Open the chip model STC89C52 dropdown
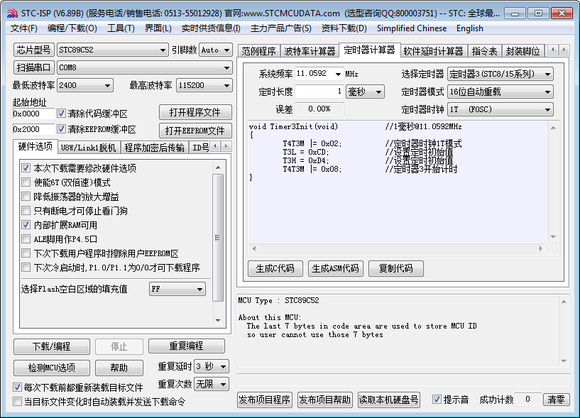The image size is (580, 418). point(112,50)
